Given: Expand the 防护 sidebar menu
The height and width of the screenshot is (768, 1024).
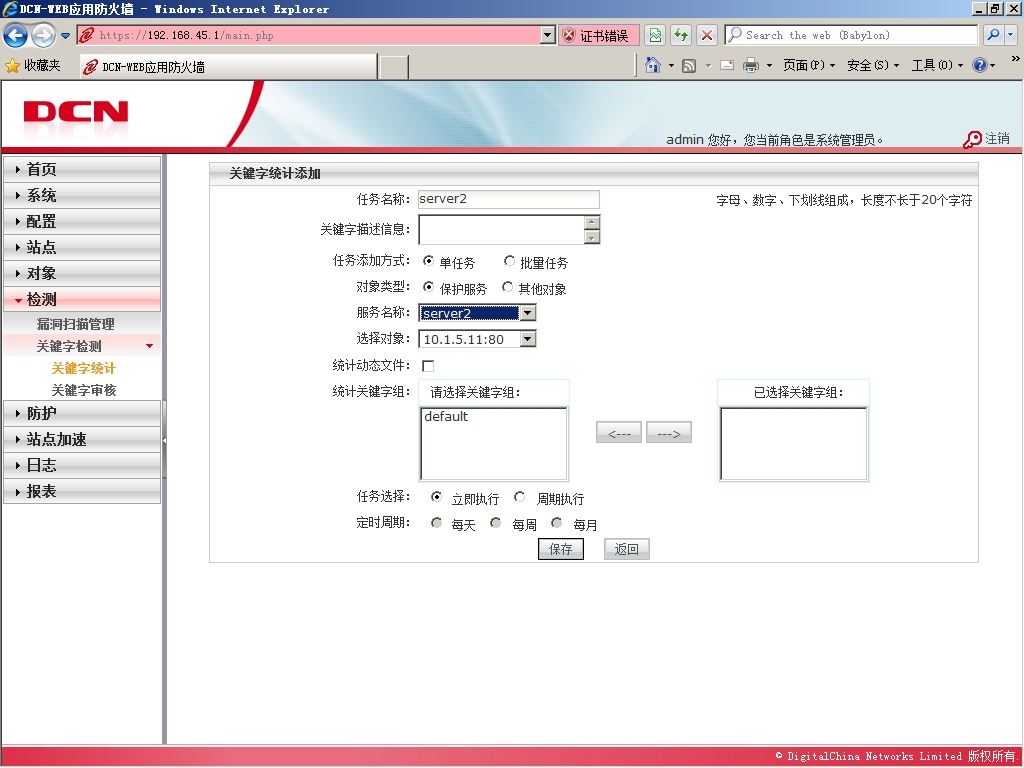Looking at the screenshot, I should point(82,413).
